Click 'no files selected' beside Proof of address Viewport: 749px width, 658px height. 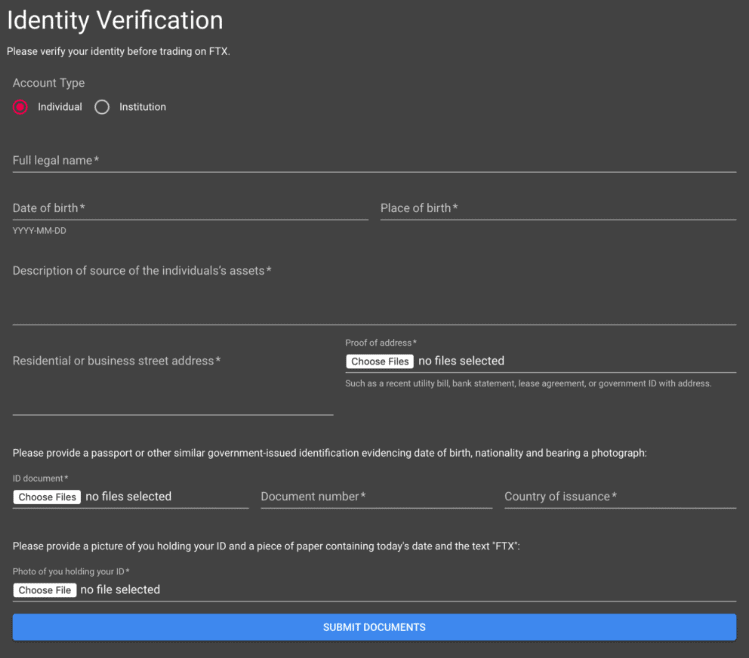pyautogui.click(x=461, y=361)
